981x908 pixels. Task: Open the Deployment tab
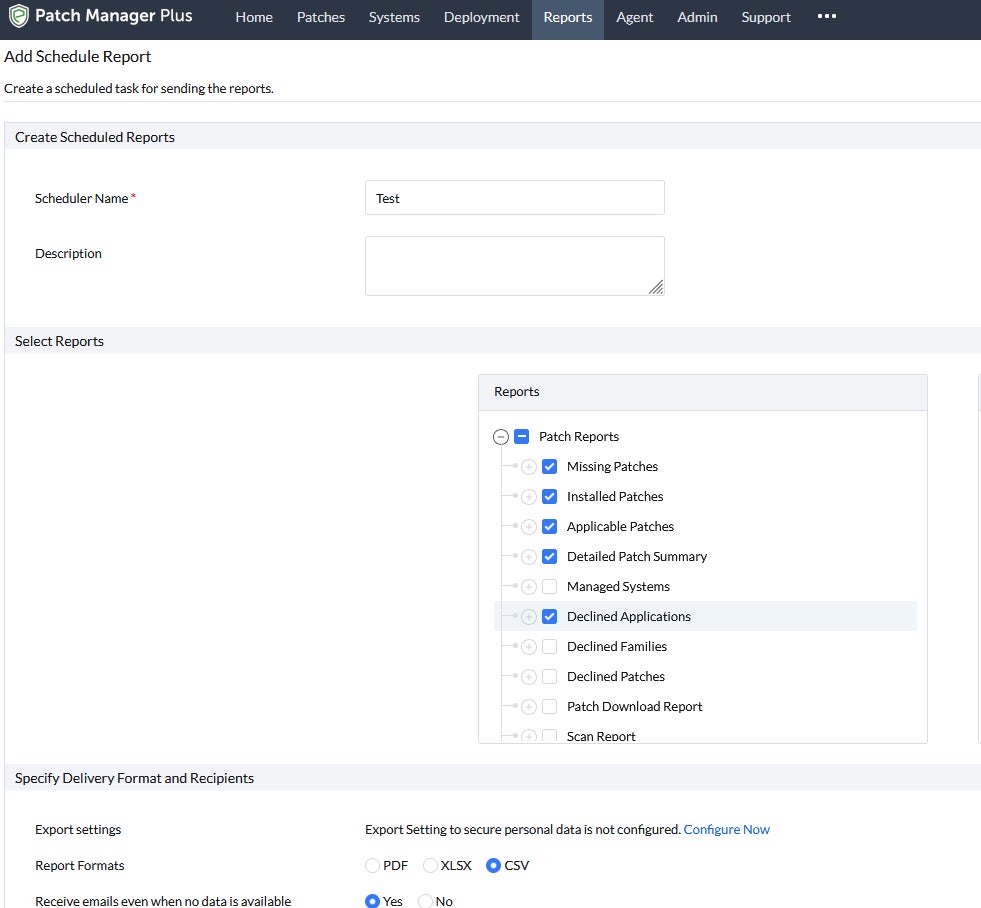click(482, 18)
